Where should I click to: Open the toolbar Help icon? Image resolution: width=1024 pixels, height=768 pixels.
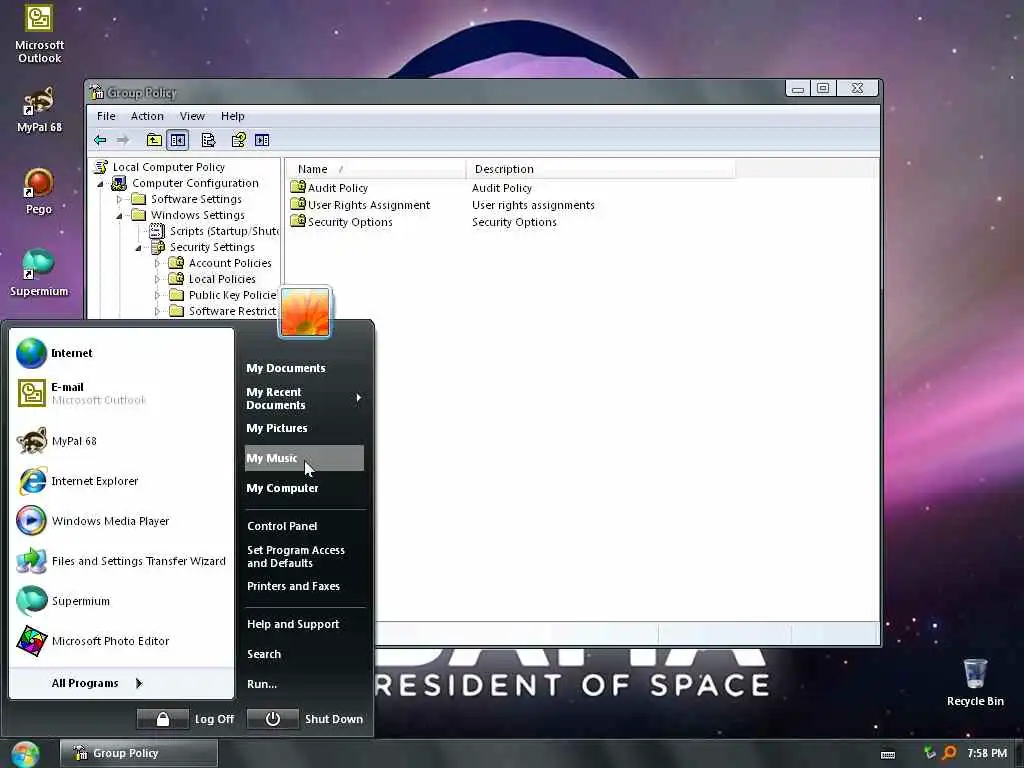click(239, 140)
